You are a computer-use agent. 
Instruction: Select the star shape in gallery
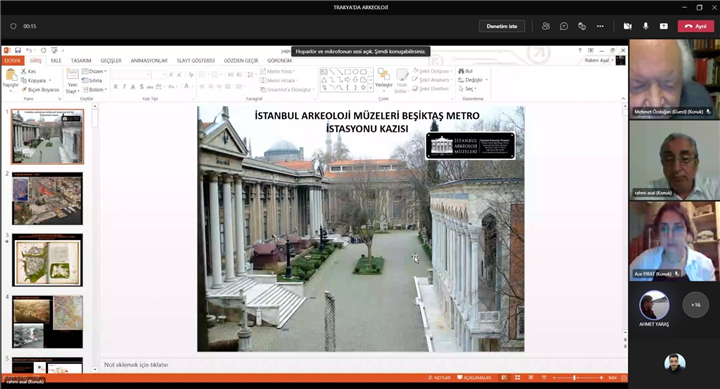363,87
